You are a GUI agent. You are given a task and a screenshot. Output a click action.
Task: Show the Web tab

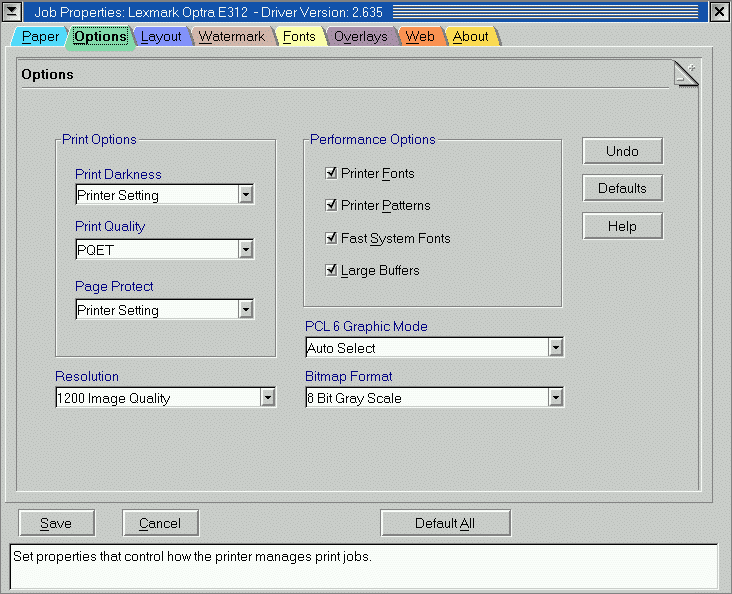pos(420,36)
